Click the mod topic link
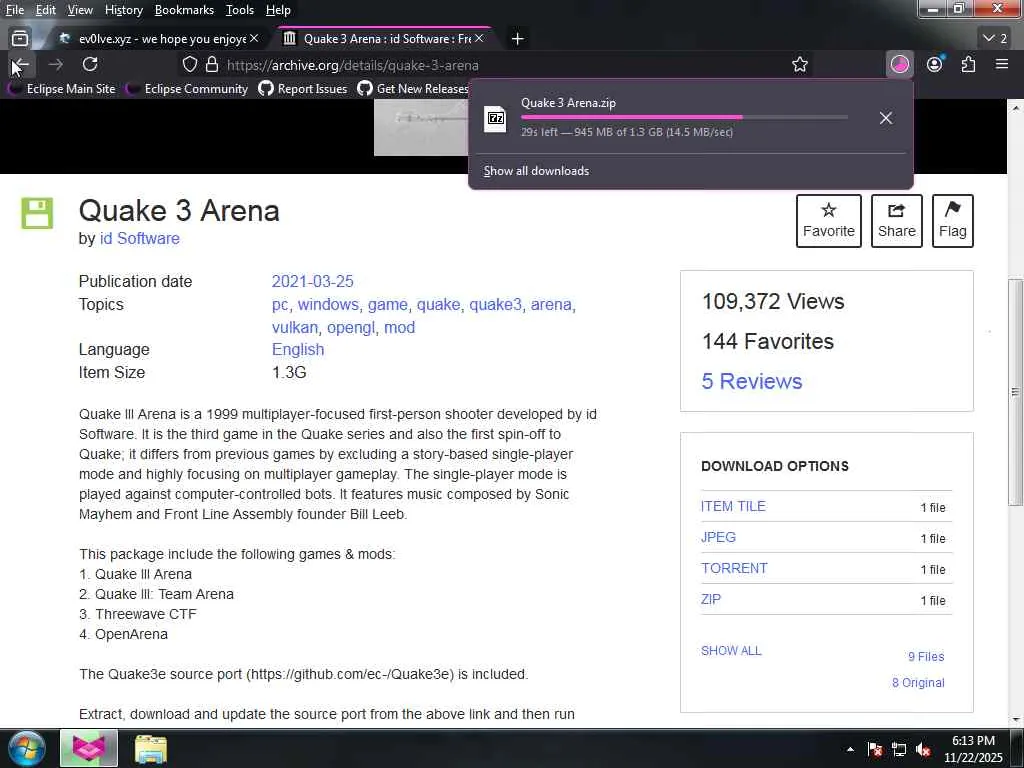The width and height of the screenshot is (1024, 768). (400, 327)
